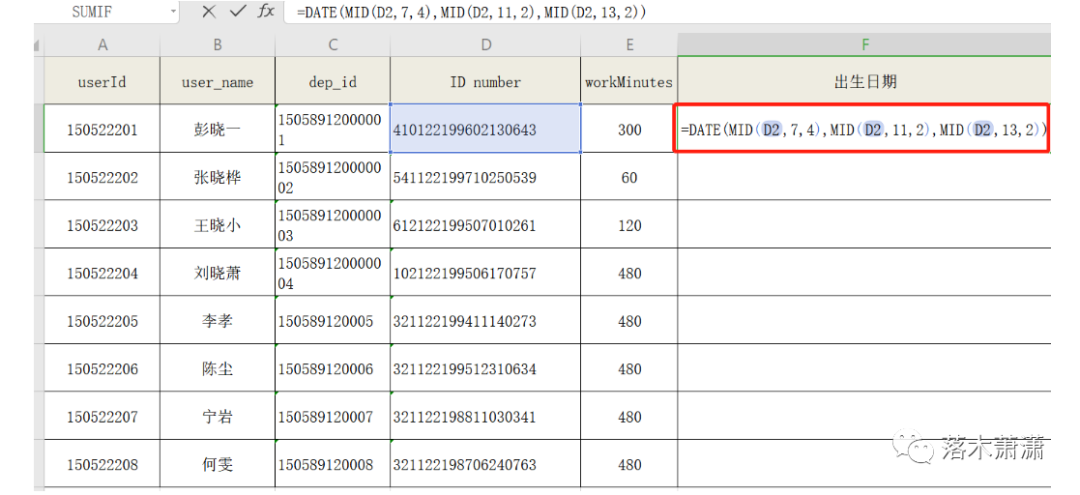Select ID number 321122198811030341
1080x495 pixels.
486,417
